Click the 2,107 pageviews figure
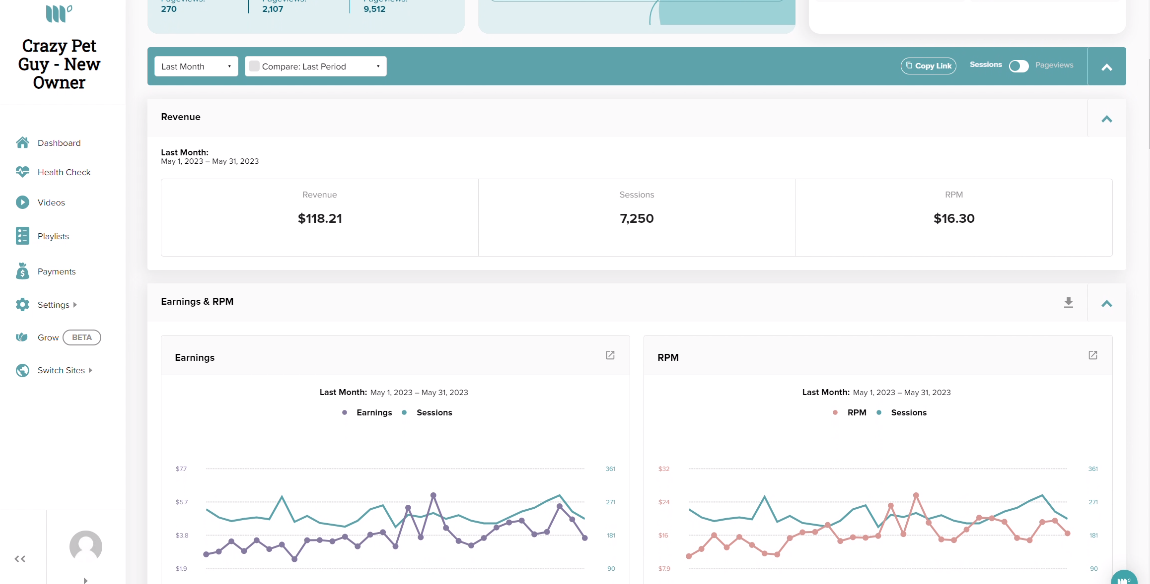 [273, 10]
